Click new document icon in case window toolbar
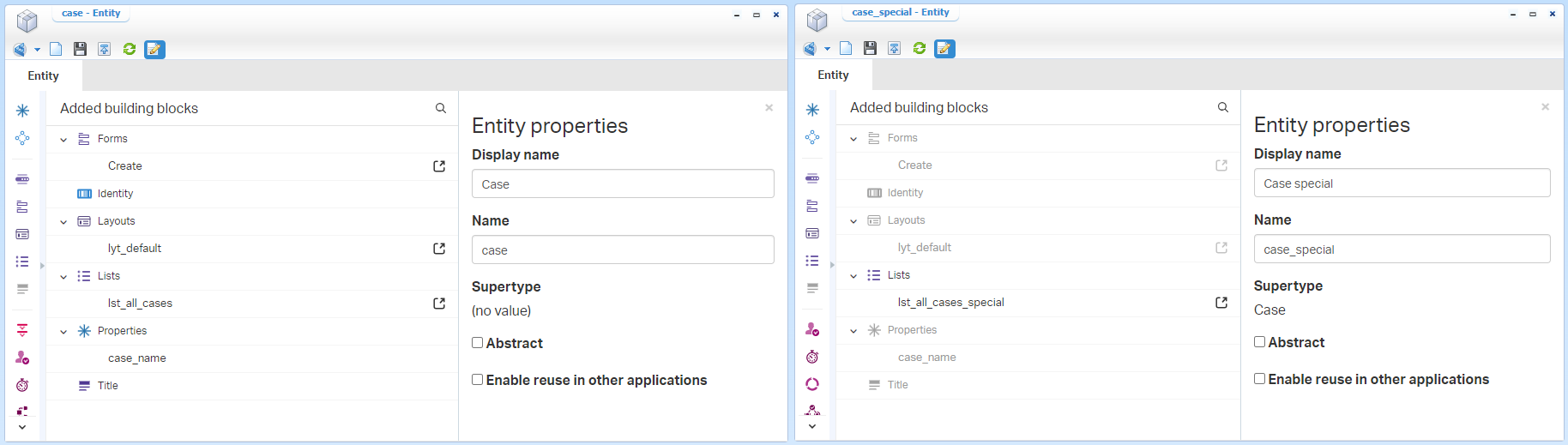The image size is (1568, 445). tap(56, 50)
